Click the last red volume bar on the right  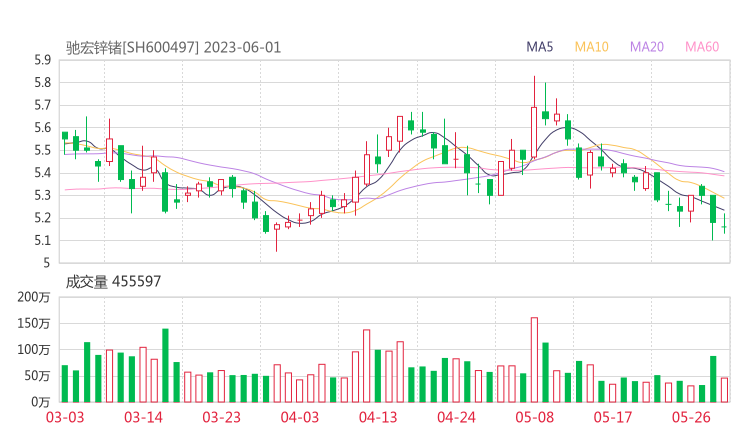tap(724, 390)
